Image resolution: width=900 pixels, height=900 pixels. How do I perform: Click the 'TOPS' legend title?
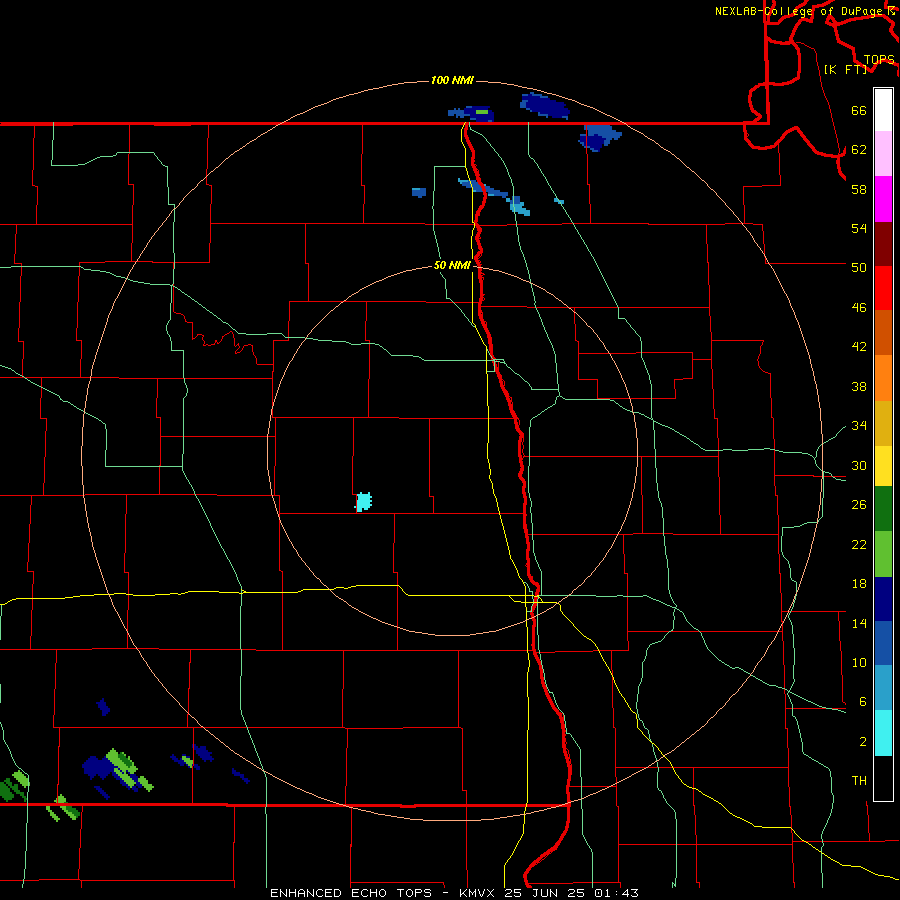879,60
